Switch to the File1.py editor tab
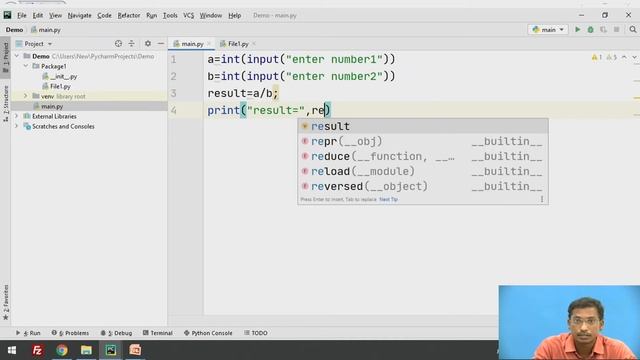This screenshot has height=360, width=640. click(238, 44)
